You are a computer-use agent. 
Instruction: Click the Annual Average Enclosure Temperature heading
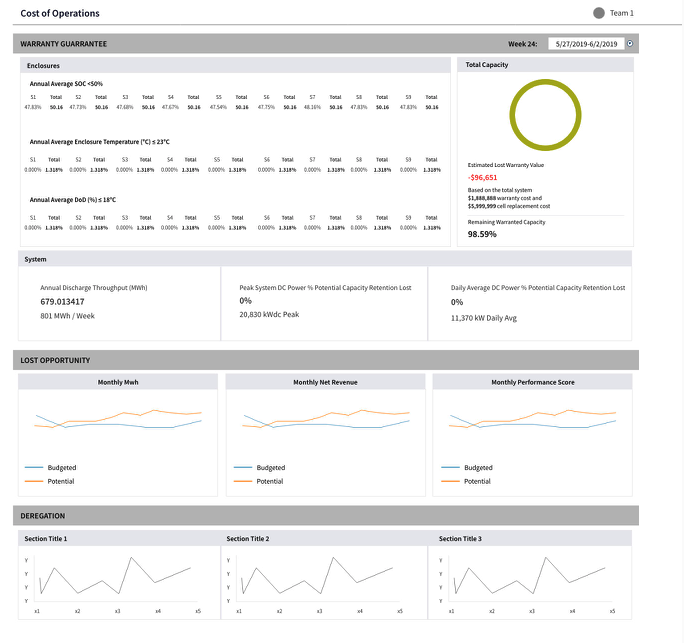coord(99,142)
